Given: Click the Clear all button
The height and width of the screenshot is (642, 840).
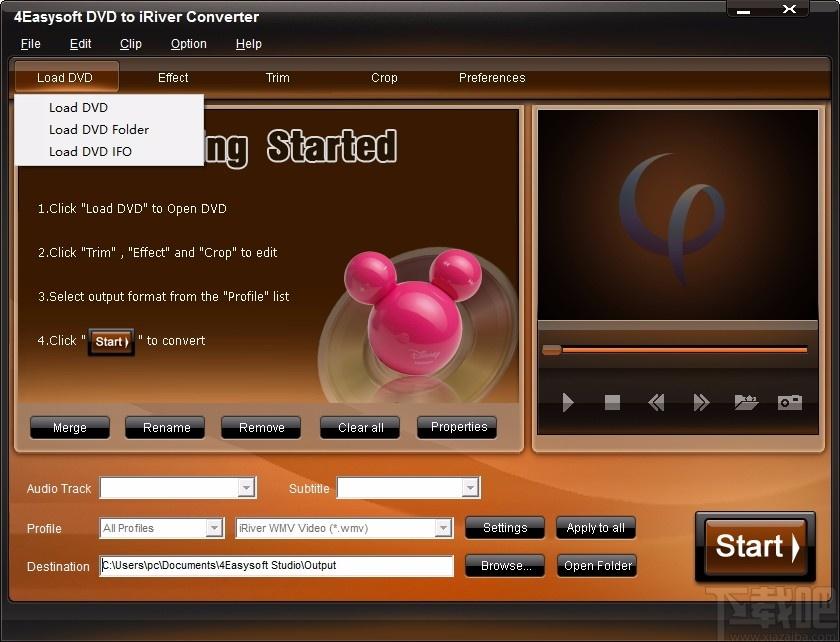Looking at the screenshot, I should pyautogui.click(x=360, y=428).
